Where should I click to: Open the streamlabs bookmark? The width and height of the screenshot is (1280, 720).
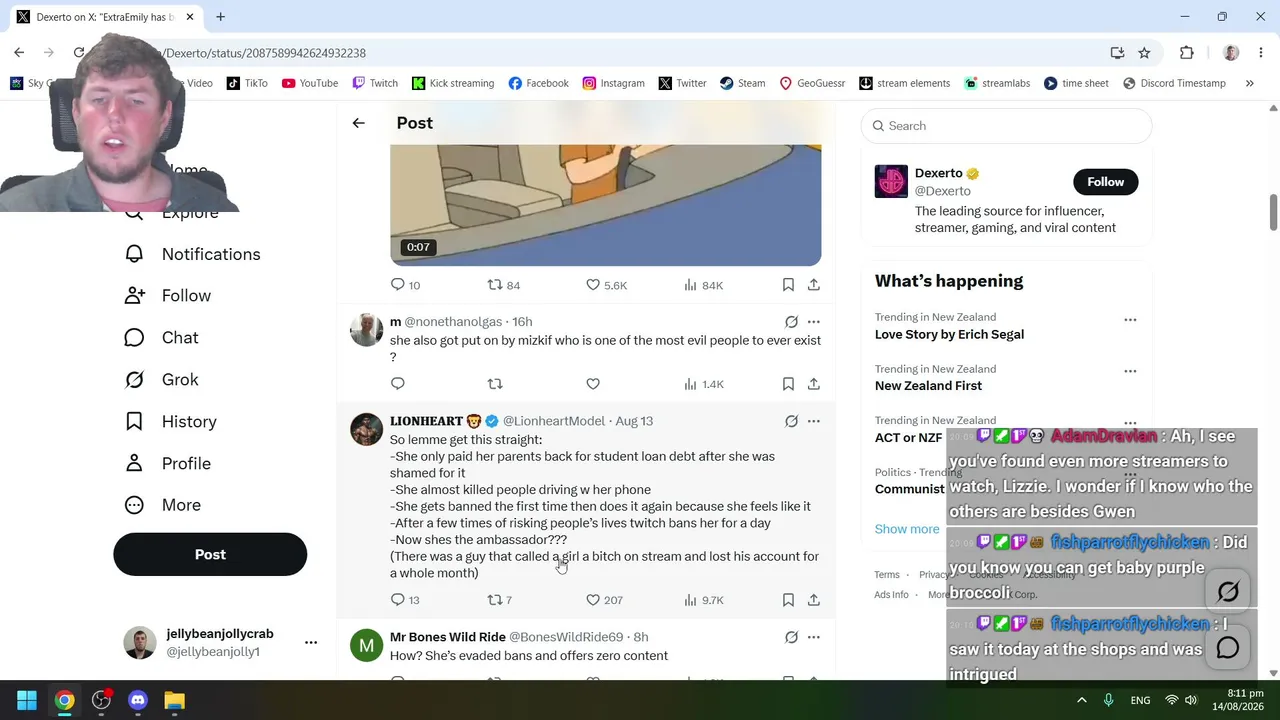[x=997, y=83]
